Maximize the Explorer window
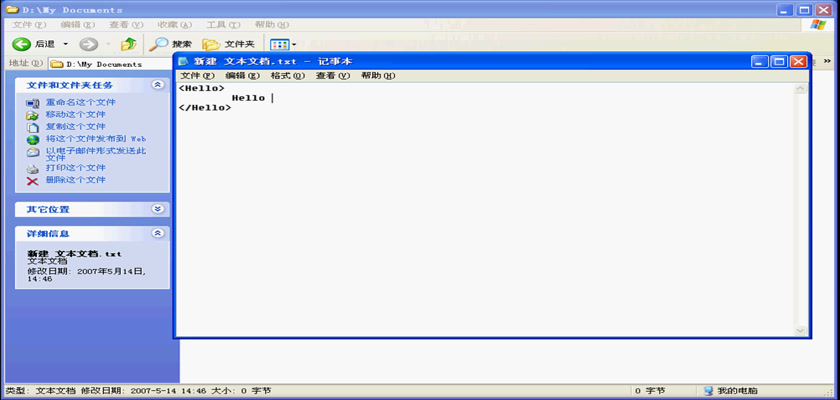This screenshot has height=400, width=840. pyautogui.click(x=804, y=10)
